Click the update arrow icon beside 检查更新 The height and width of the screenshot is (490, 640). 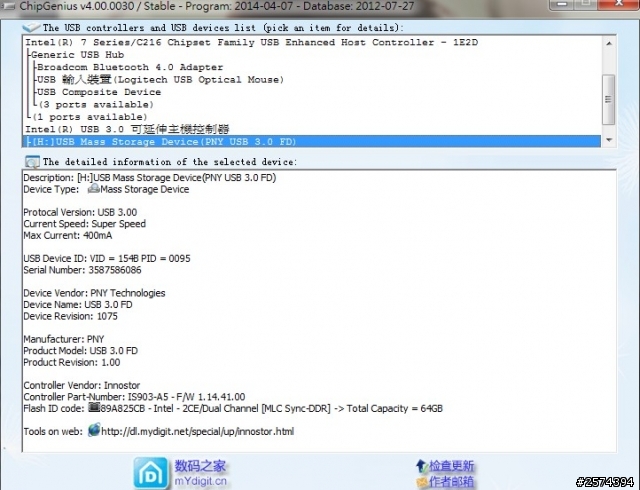[x=421, y=466]
